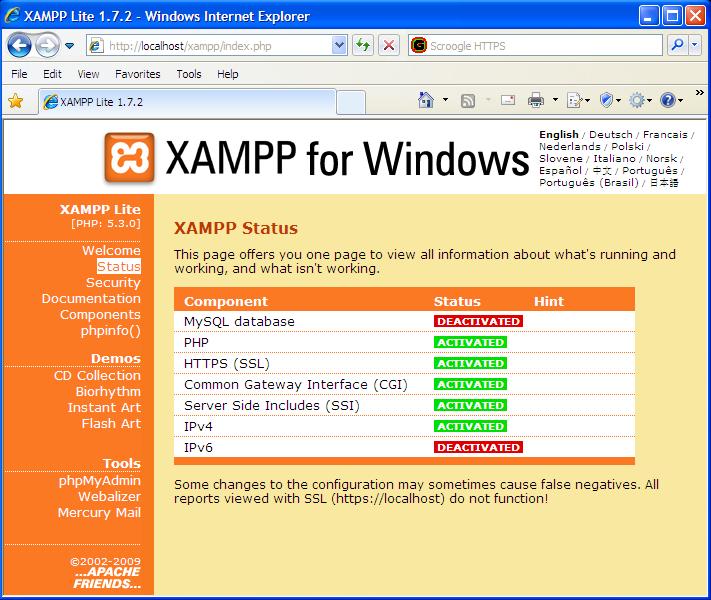Click the Scroogle HTTPS search box
711x600 pixels.
coord(535,46)
